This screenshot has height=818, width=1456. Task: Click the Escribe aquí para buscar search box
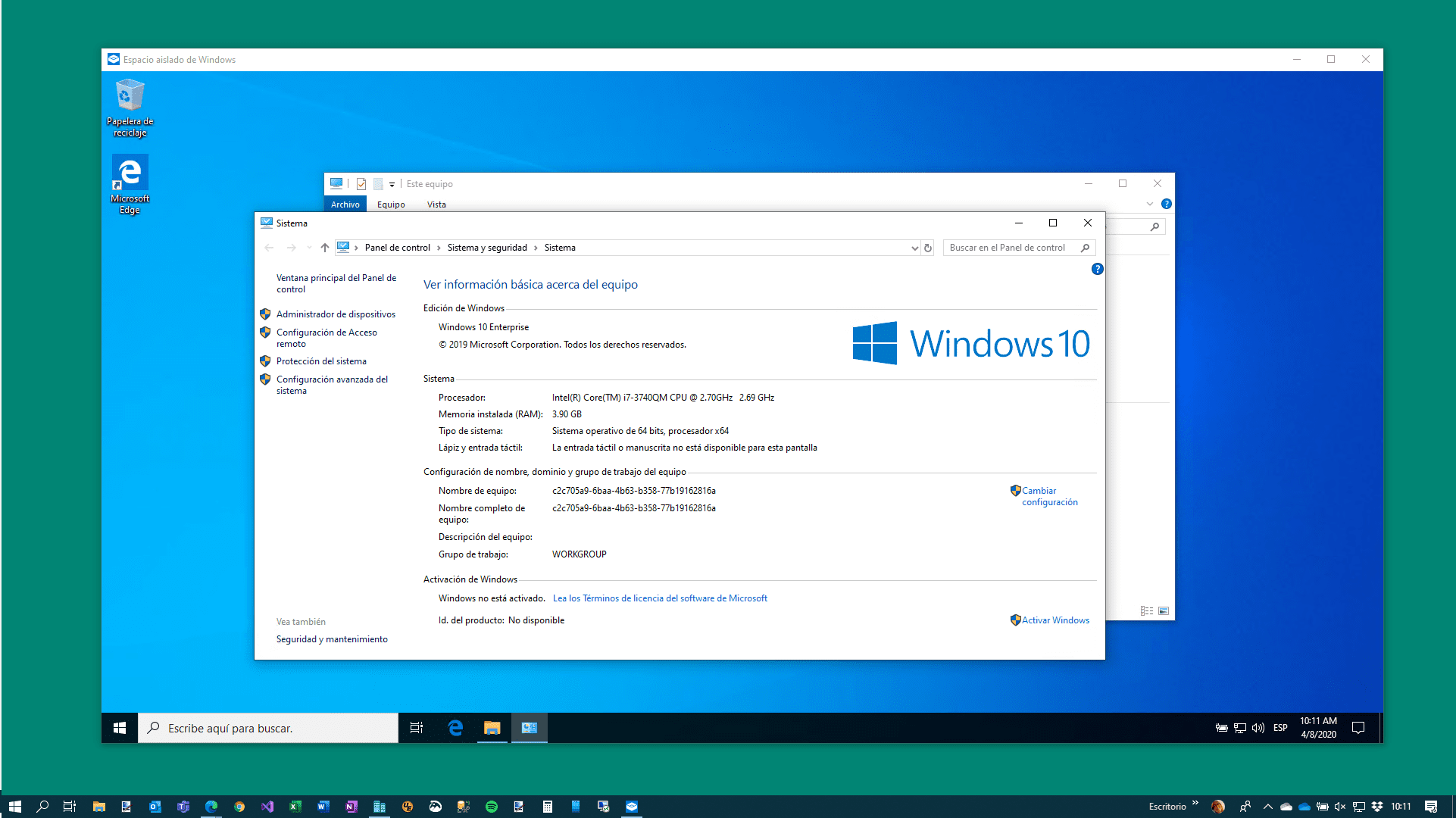click(x=267, y=728)
